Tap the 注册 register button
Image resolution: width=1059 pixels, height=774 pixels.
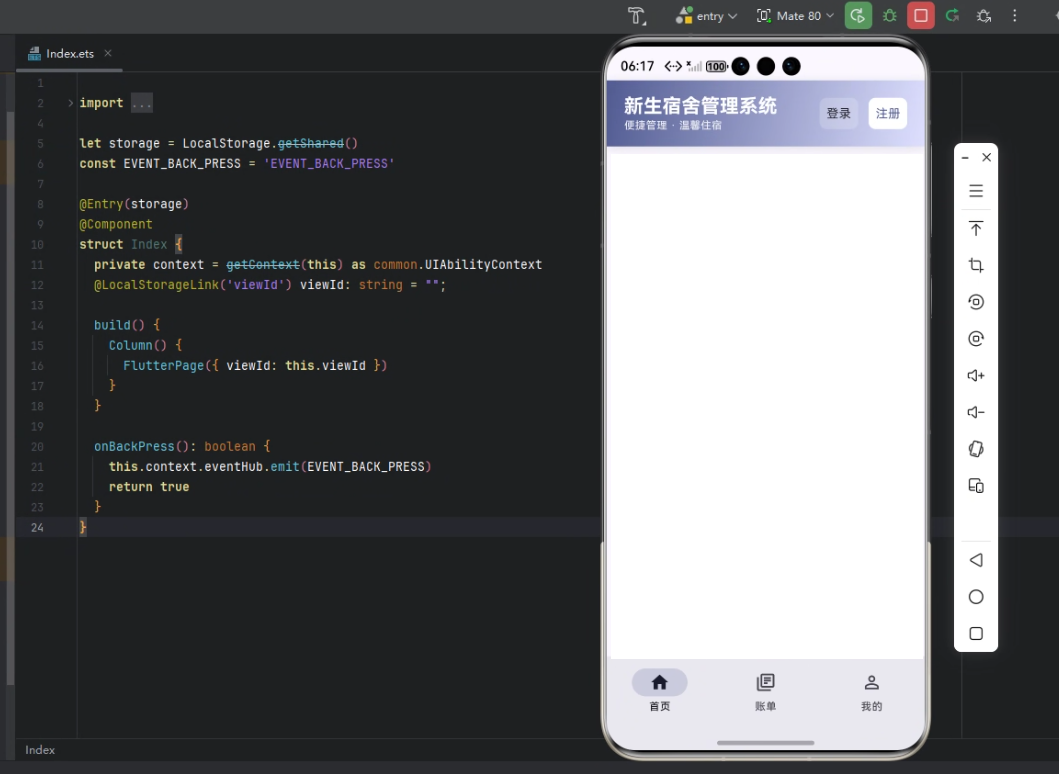coord(887,113)
